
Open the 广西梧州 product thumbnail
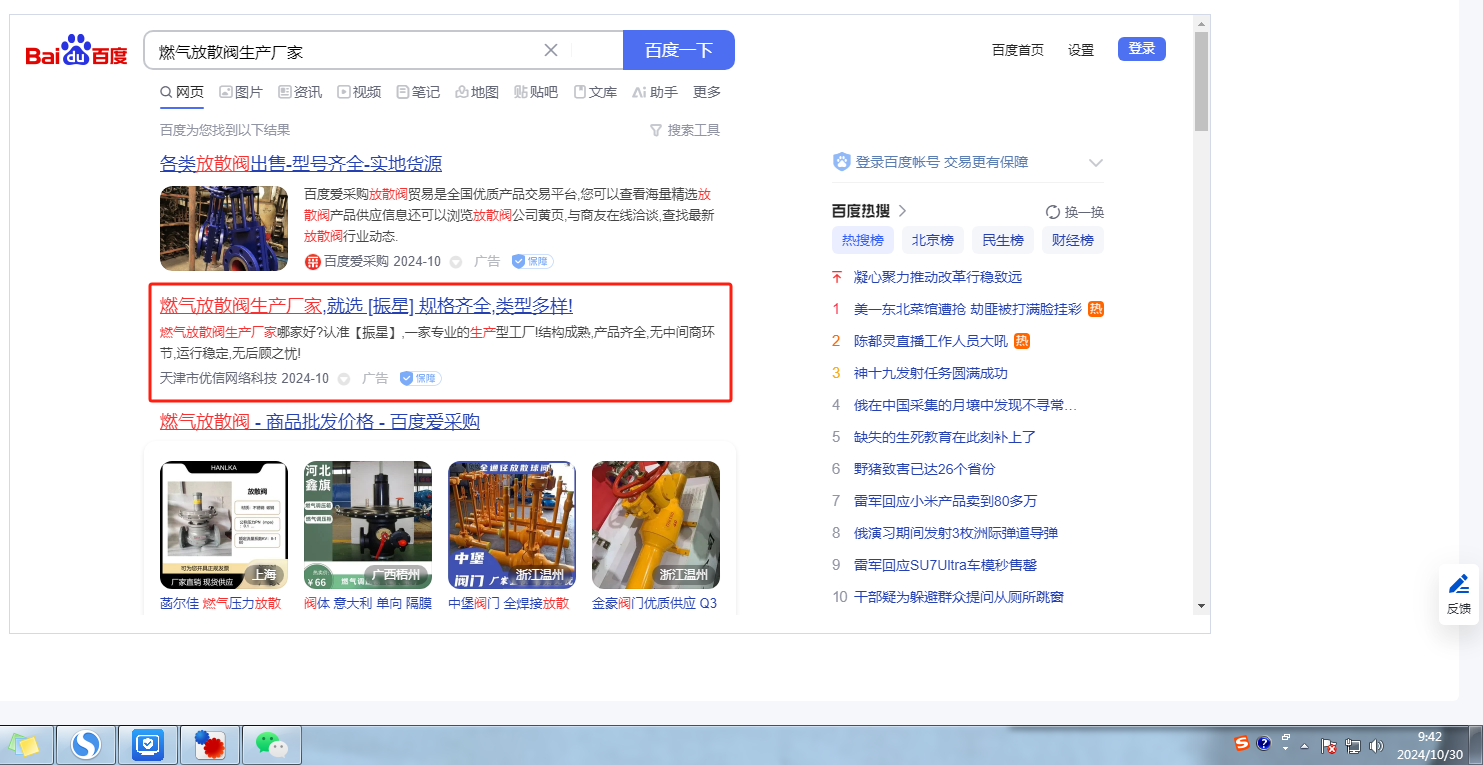tap(368, 525)
